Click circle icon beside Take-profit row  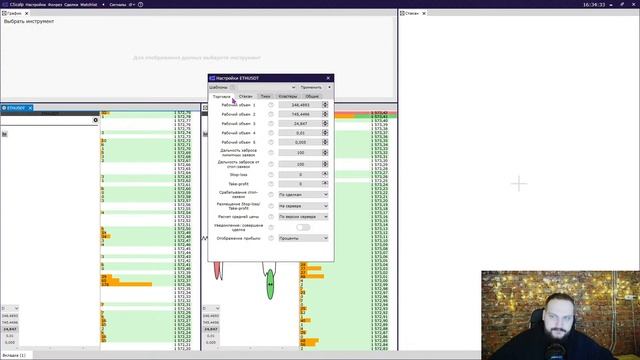click(x=271, y=184)
